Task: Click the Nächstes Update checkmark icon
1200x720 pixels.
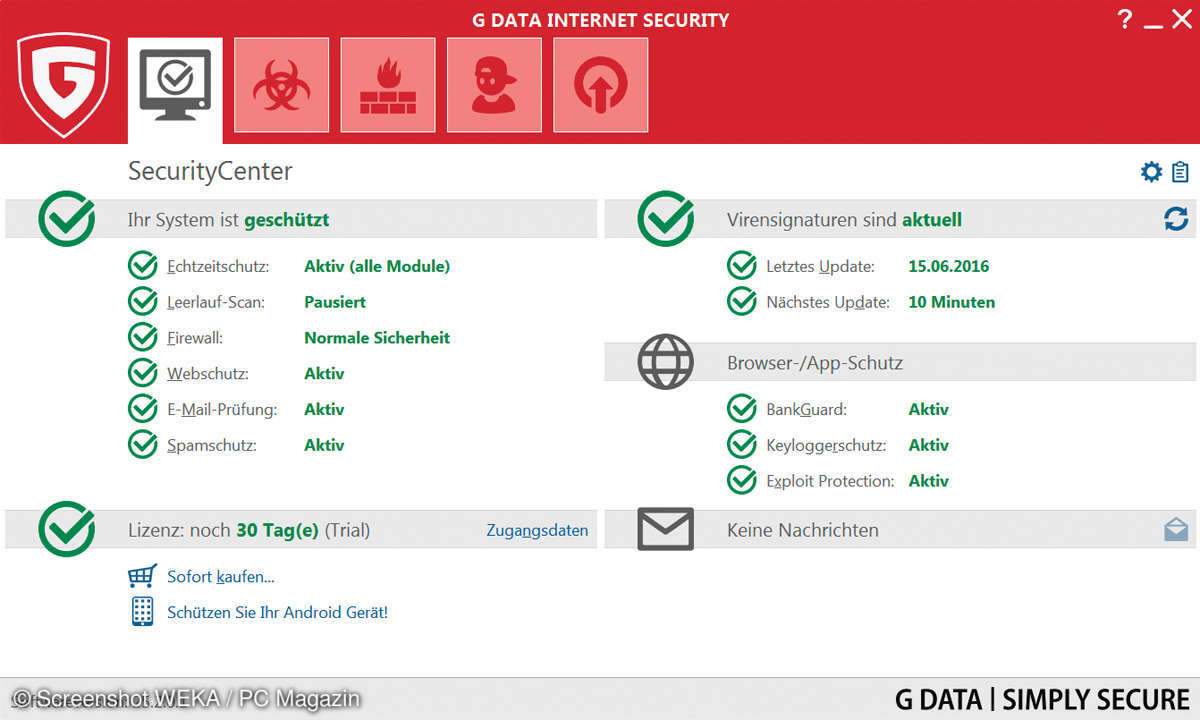Action: 742,301
